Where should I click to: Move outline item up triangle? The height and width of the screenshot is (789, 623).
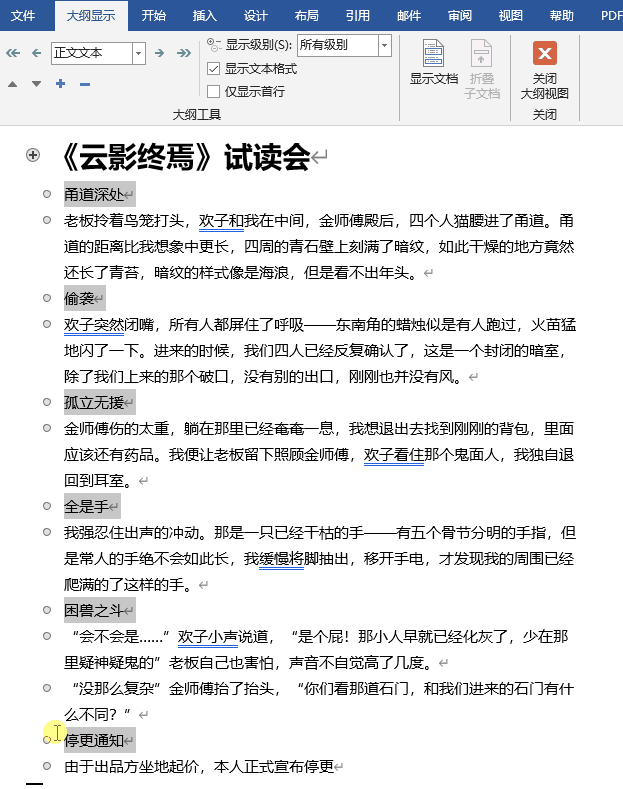pos(13,84)
